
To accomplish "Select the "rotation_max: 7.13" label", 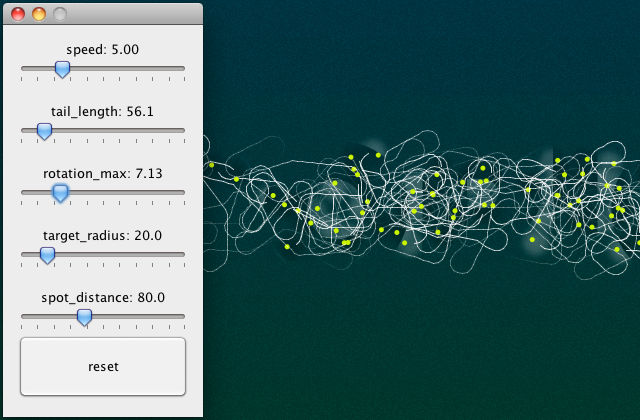I will point(102,173).
